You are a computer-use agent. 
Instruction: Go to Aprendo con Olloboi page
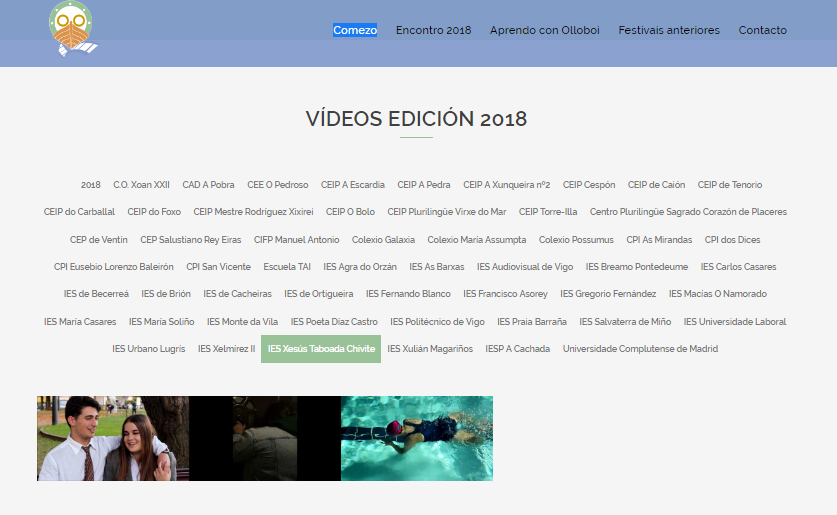pyautogui.click(x=545, y=30)
